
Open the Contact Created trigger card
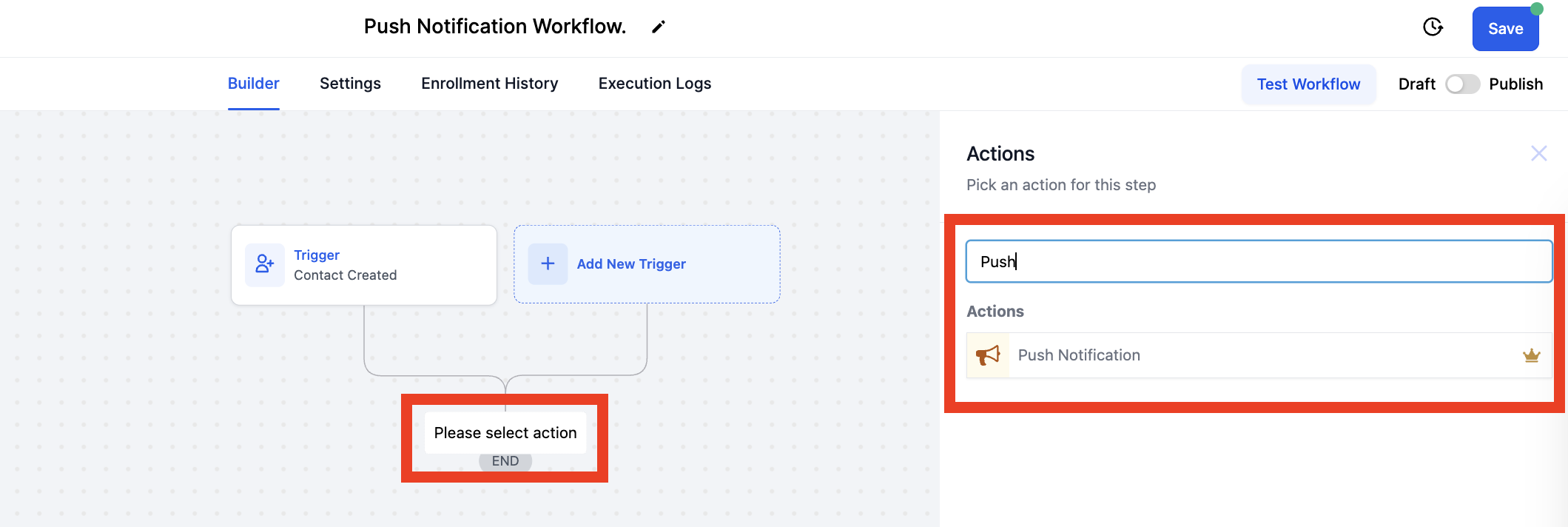pyautogui.click(x=363, y=265)
